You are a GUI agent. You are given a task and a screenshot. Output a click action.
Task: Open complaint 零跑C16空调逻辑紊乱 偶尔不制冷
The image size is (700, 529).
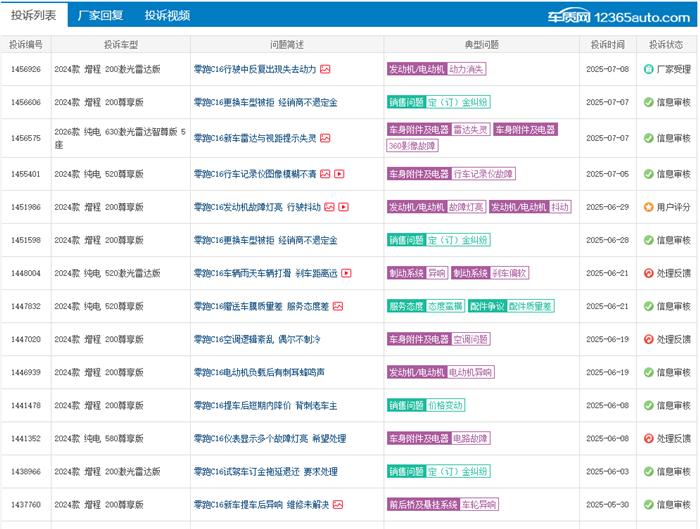pos(257,339)
